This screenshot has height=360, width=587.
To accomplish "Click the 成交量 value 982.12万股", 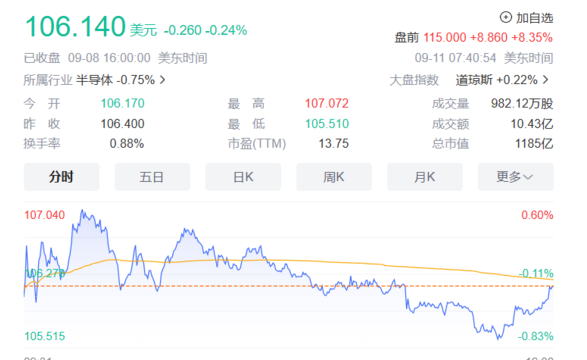I will tap(522, 104).
